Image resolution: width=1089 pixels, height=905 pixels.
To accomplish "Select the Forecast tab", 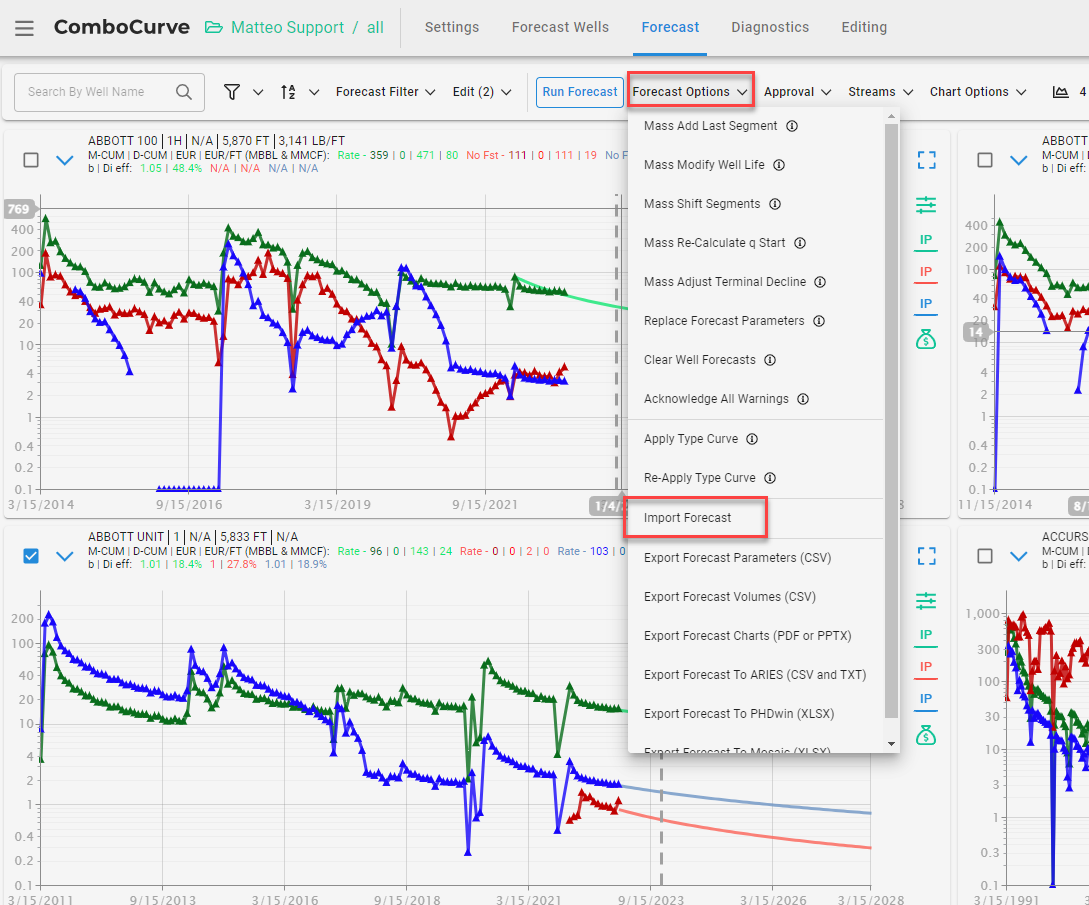I will [x=670, y=27].
